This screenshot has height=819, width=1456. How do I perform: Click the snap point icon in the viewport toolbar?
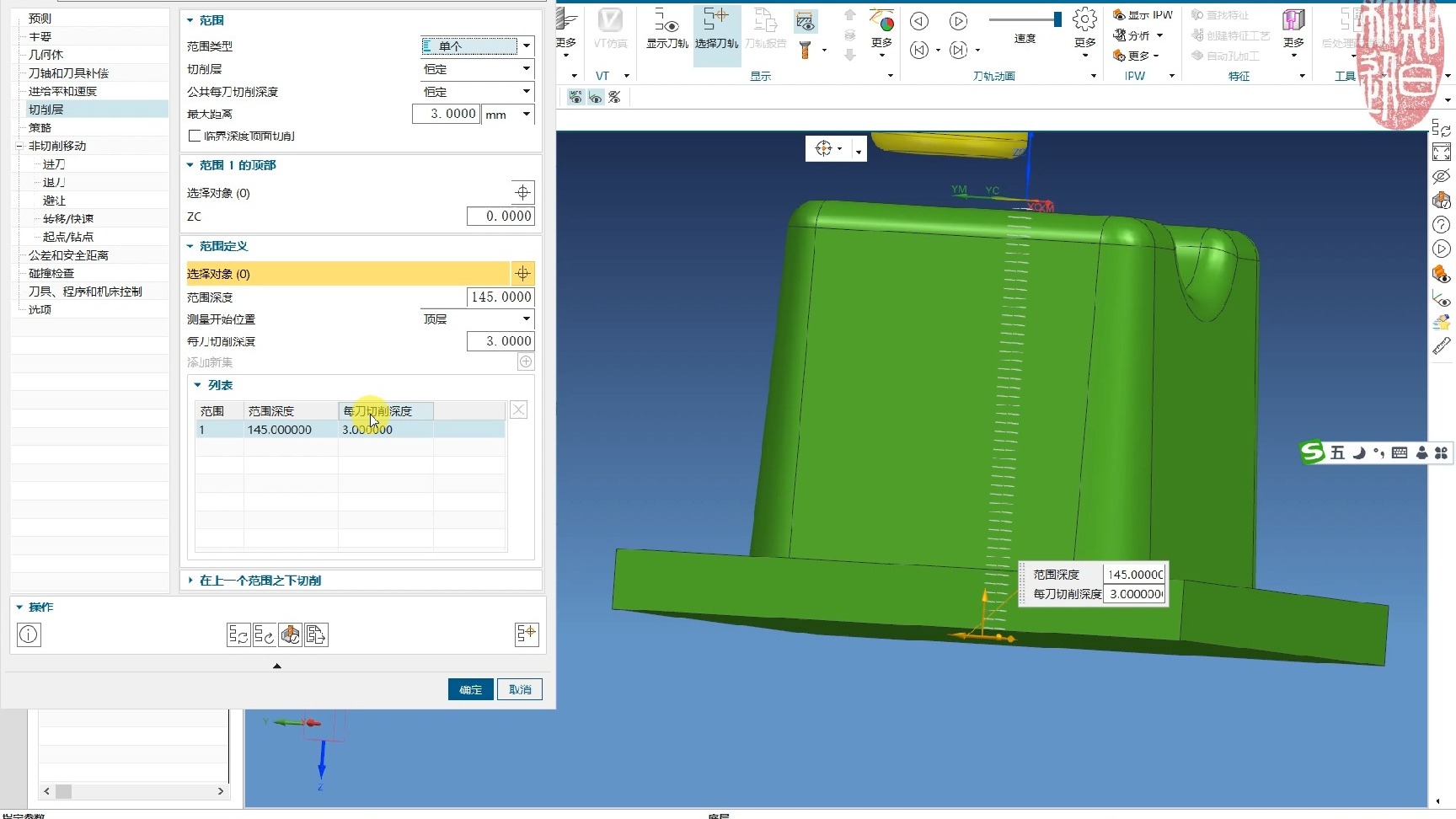pos(824,149)
